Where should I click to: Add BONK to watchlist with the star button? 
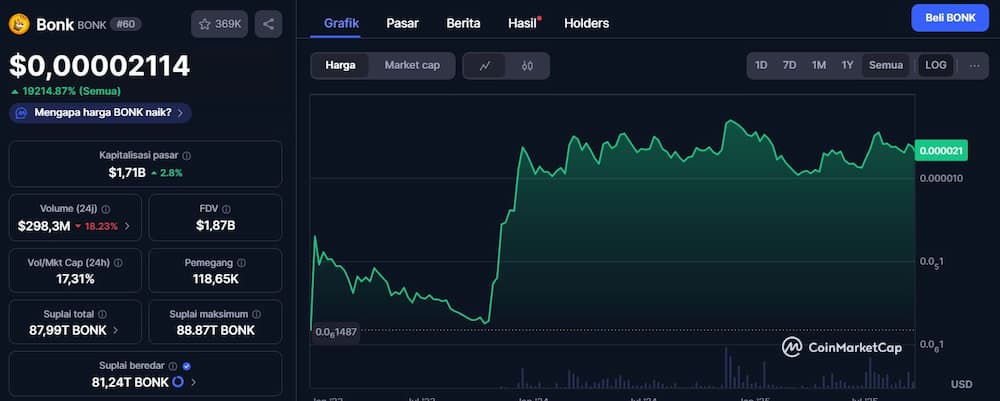tap(219, 24)
